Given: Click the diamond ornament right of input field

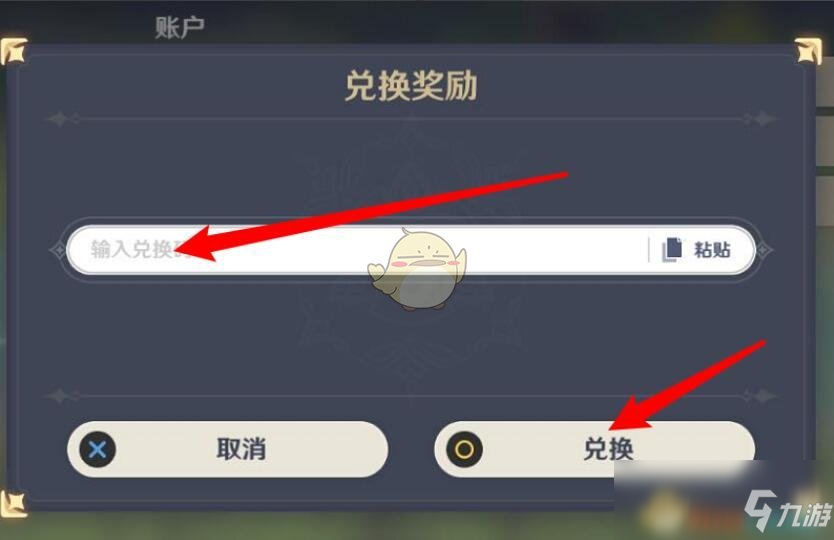Looking at the screenshot, I should [764, 250].
